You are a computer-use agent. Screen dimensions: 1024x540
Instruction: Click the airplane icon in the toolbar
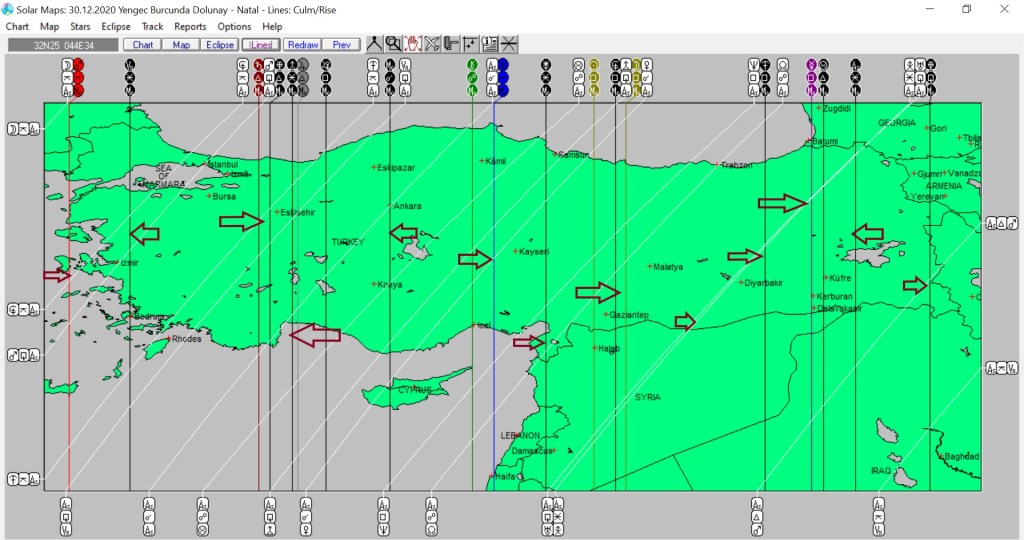432,44
